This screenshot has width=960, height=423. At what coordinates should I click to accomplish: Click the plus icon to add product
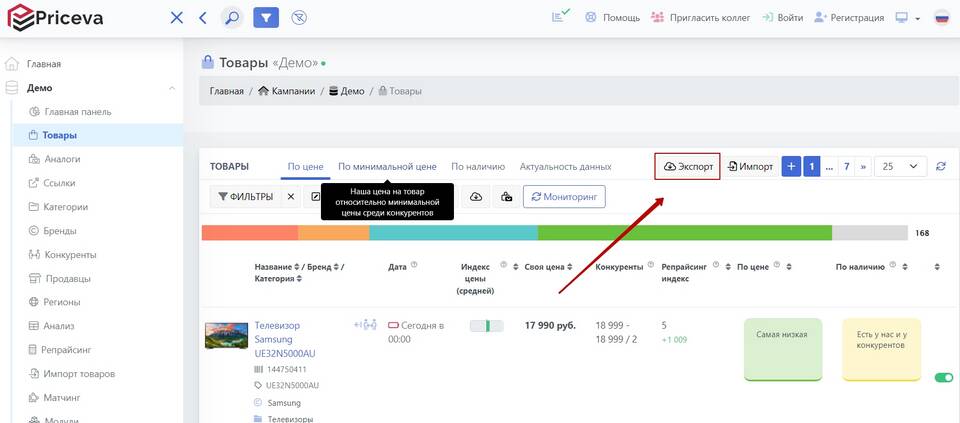(791, 167)
